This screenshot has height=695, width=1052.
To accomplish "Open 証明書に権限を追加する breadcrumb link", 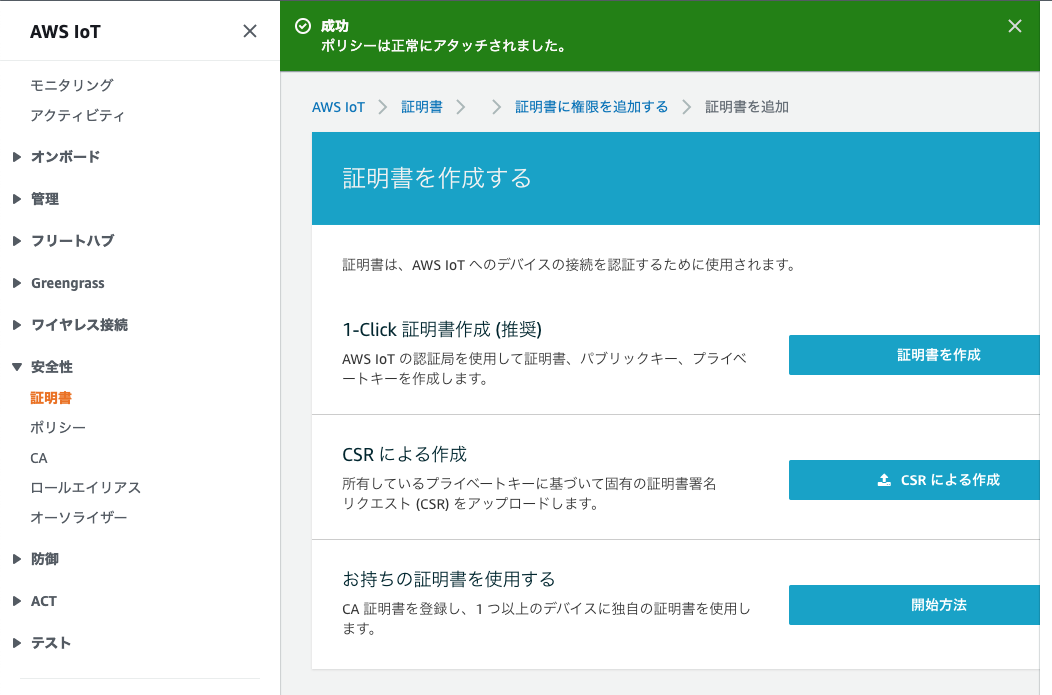I will tap(591, 107).
